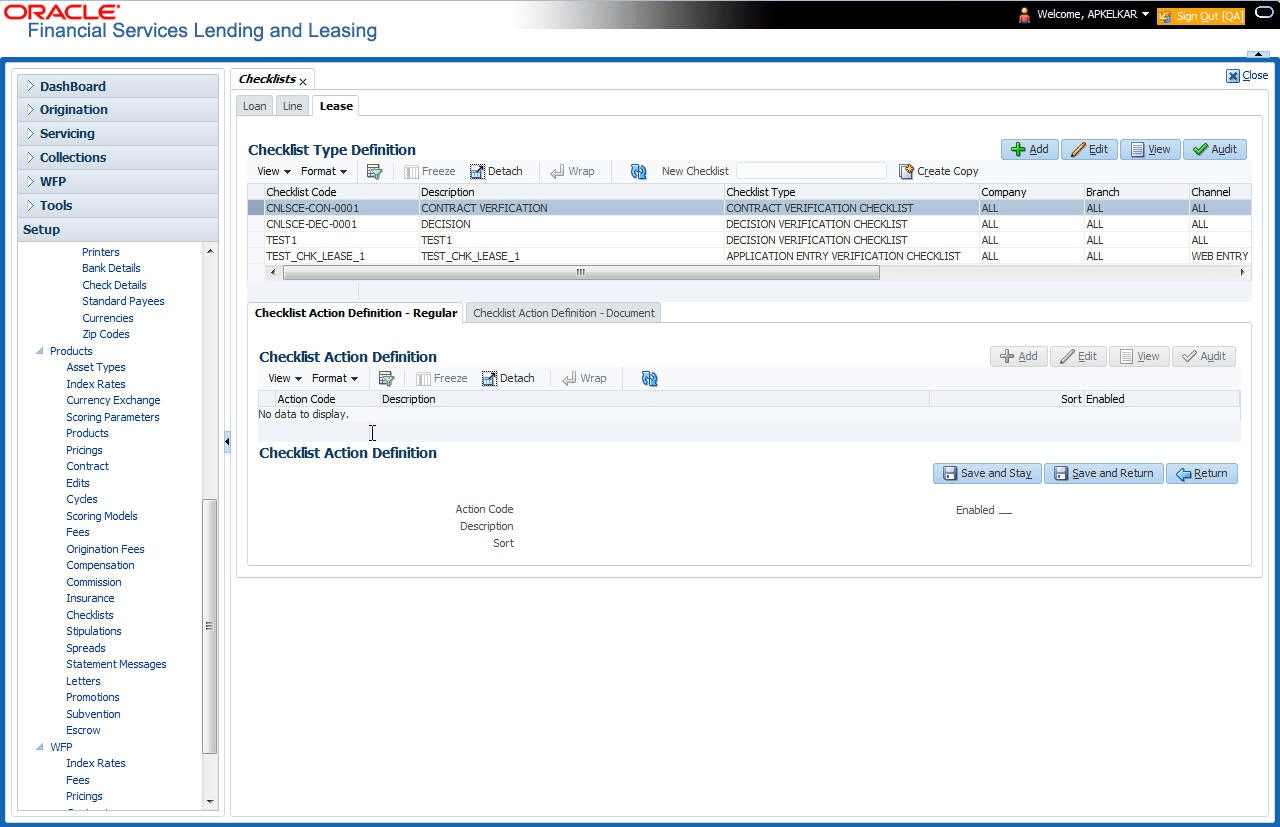Click the Create Copy button
Image resolution: width=1280 pixels, height=827 pixels.
pos(938,171)
